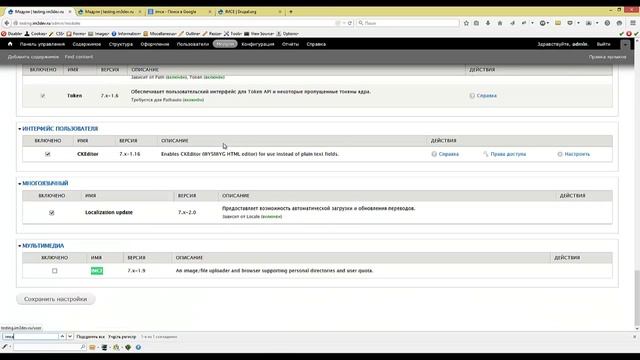Open the Конфигурация admin menu item
640x360 pixels.
click(x=258, y=44)
